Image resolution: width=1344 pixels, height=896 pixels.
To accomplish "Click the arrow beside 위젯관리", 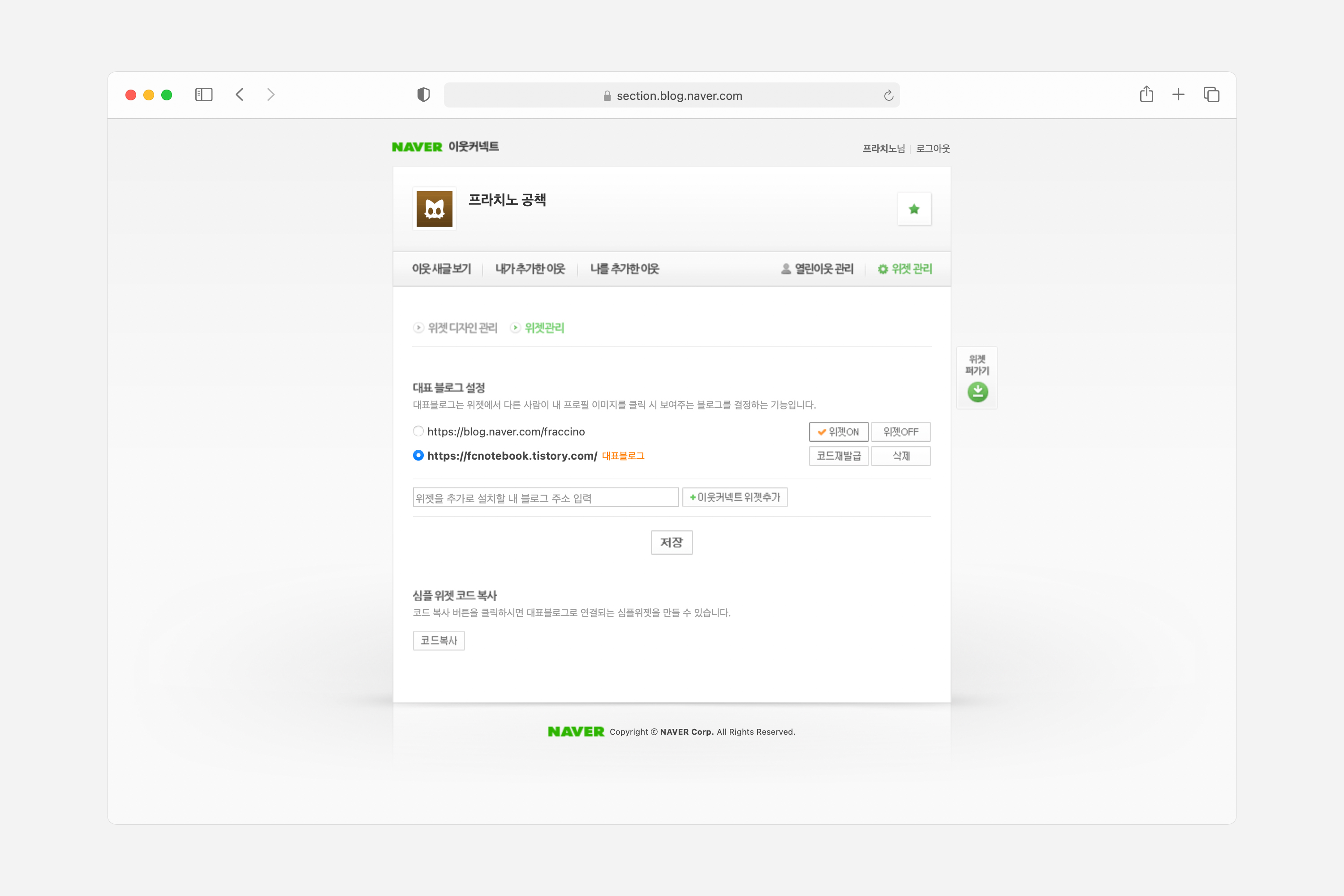I will pos(516,328).
